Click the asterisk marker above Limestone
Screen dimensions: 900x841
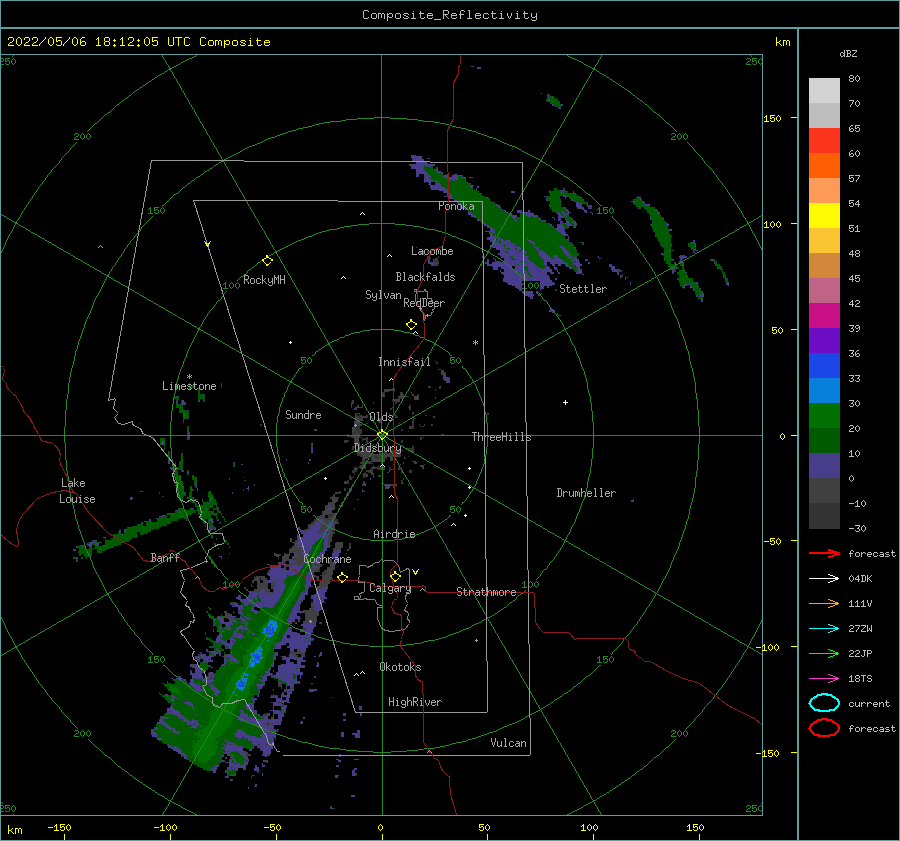point(189,377)
